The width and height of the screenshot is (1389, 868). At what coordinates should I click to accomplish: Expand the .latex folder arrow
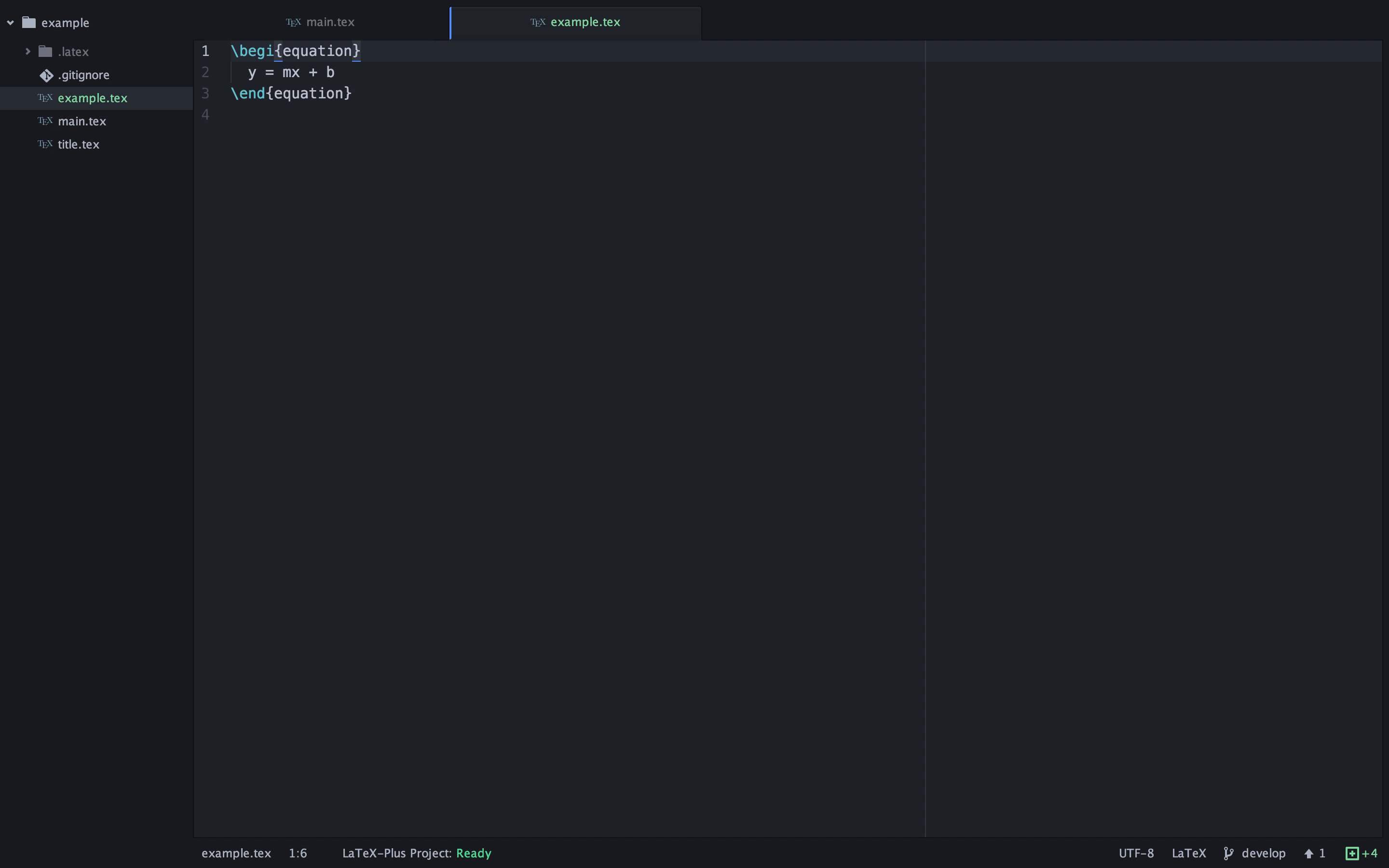27,52
